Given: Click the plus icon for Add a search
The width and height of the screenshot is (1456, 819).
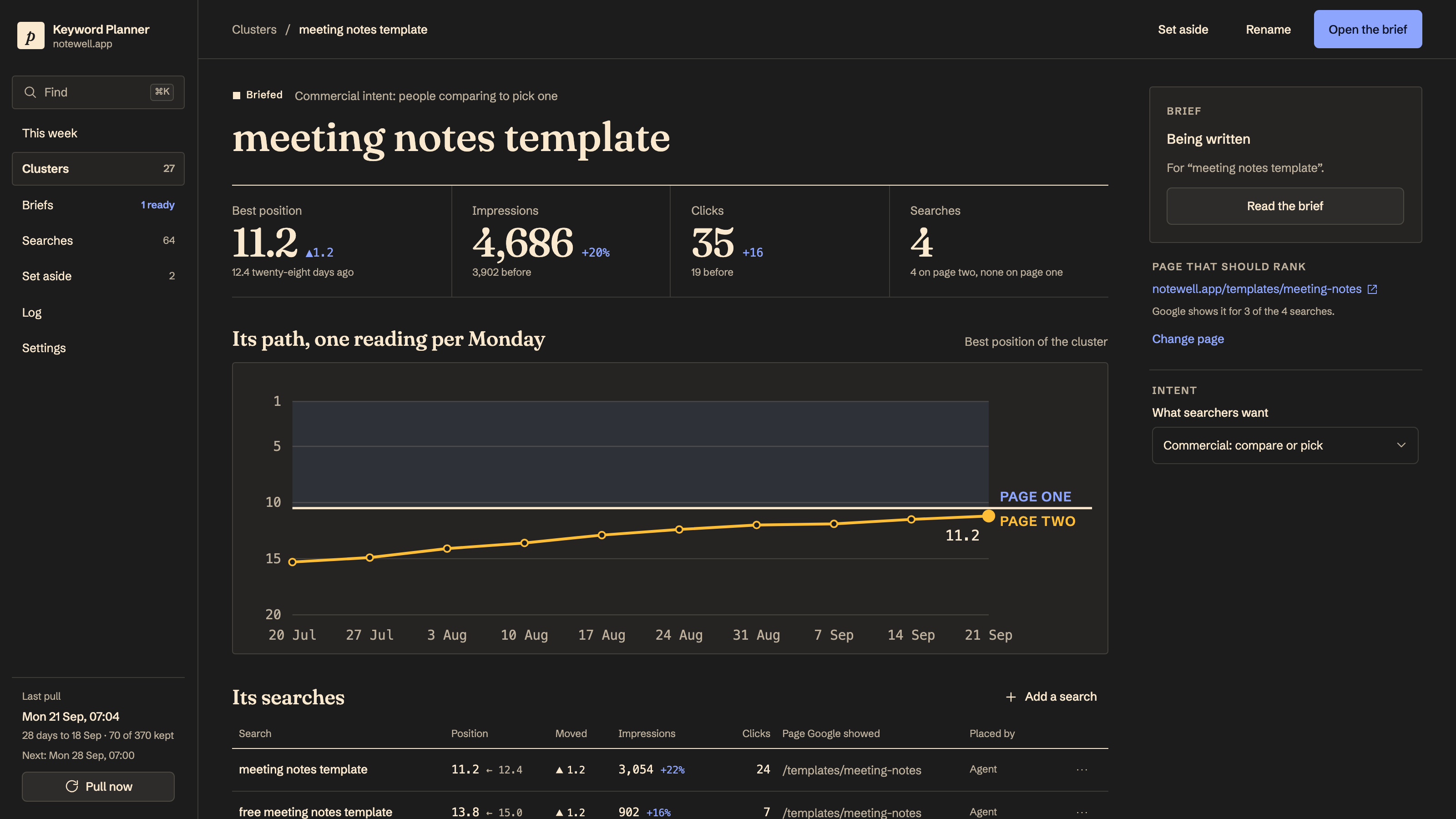Looking at the screenshot, I should (1011, 697).
